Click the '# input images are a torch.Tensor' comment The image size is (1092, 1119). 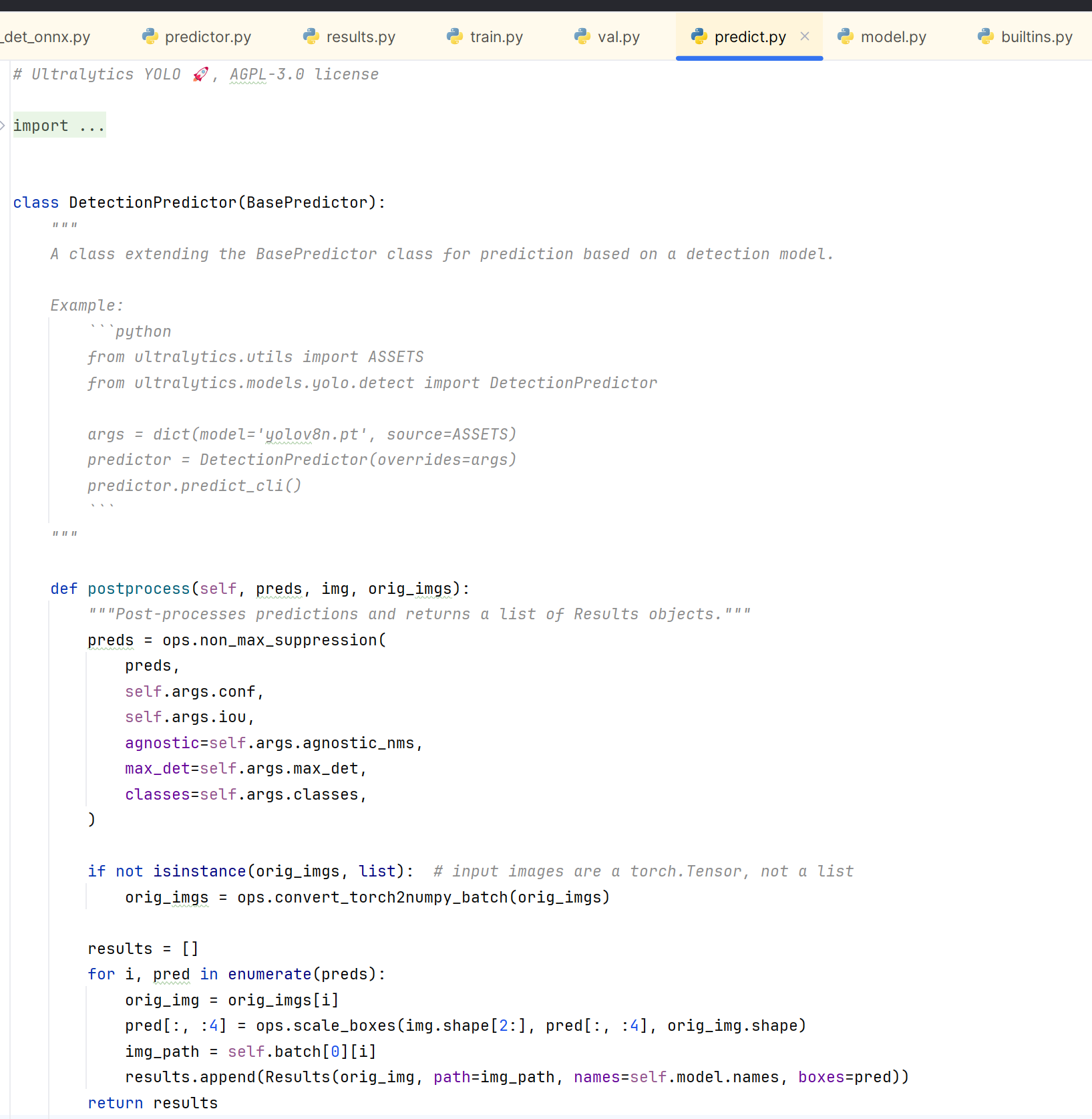click(644, 871)
